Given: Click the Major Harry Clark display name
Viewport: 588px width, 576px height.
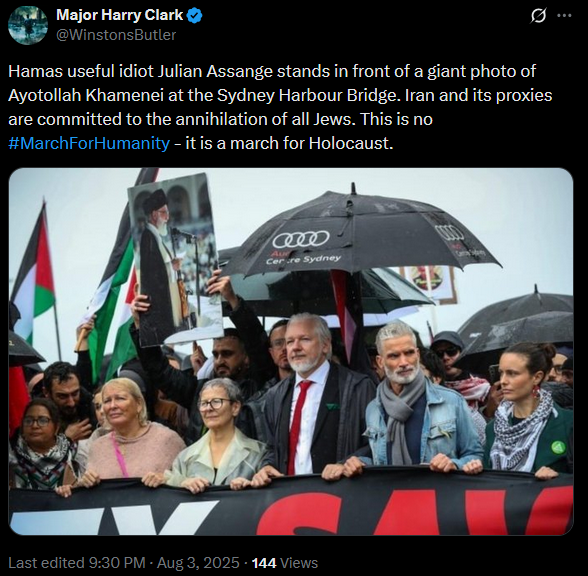Looking at the screenshot, I should [x=119, y=15].
